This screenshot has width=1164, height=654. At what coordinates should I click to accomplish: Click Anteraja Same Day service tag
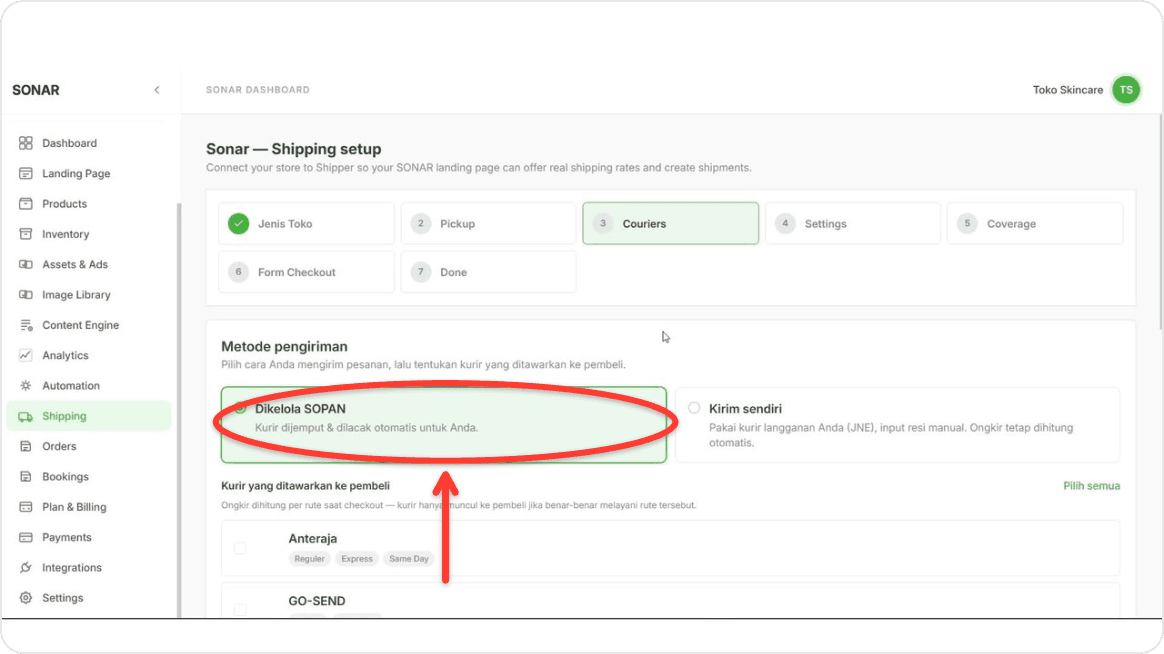click(x=409, y=558)
